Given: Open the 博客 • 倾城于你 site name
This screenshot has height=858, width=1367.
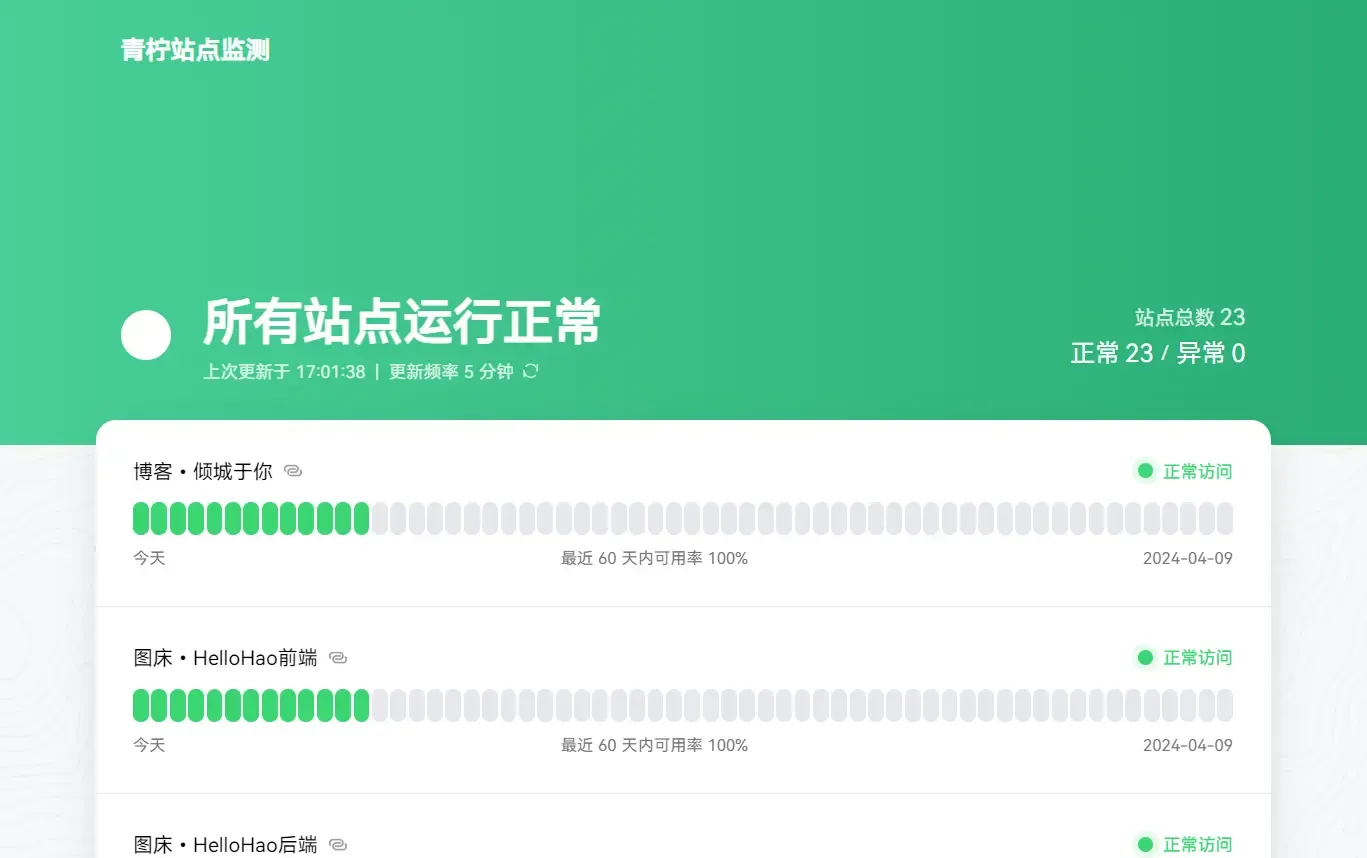Looking at the screenshot, I should pyautogui.click(x=203, y=471).
